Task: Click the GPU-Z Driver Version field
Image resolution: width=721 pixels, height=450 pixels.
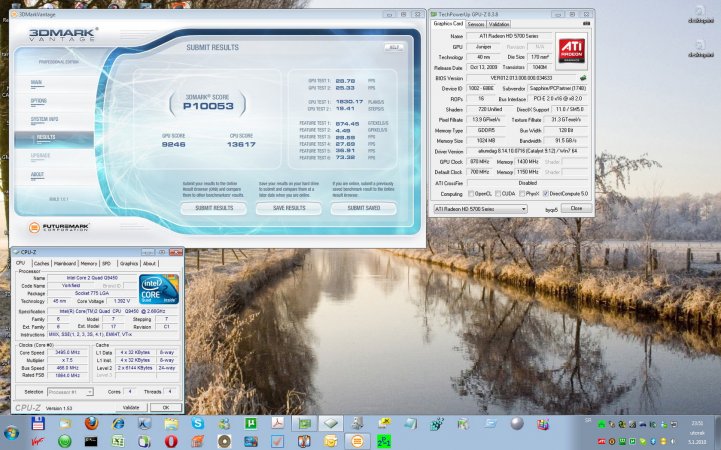Action: (x=527, y=151)
